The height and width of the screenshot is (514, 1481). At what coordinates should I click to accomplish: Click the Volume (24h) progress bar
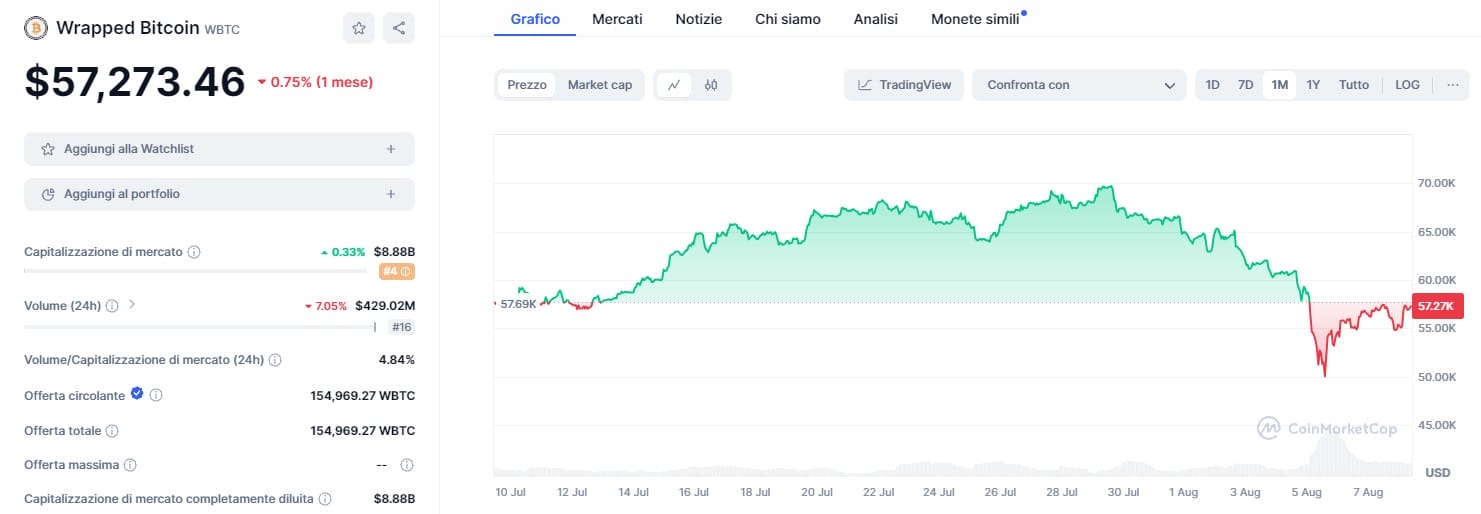[x=199, y=326]
